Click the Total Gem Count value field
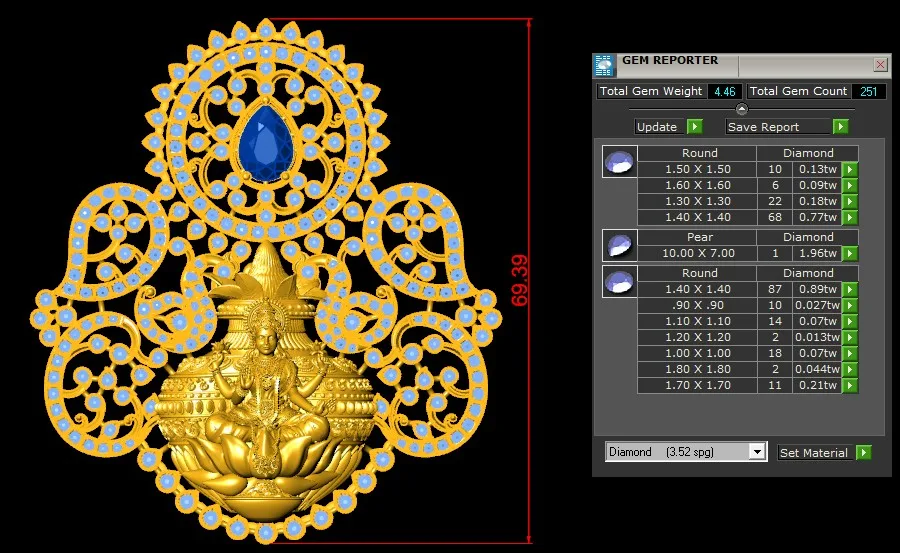The height and width of the screenshot is (553, 900). click(x=869, y=91)
